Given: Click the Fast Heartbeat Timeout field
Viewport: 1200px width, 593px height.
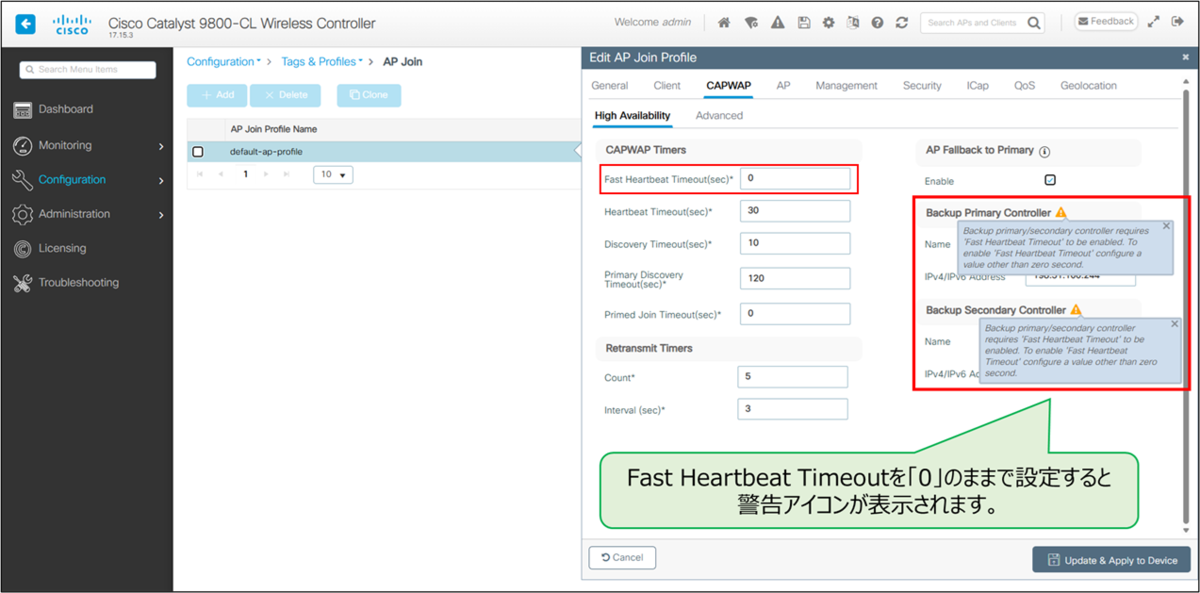Looking at the screenshot, I should tap(795, 178).
